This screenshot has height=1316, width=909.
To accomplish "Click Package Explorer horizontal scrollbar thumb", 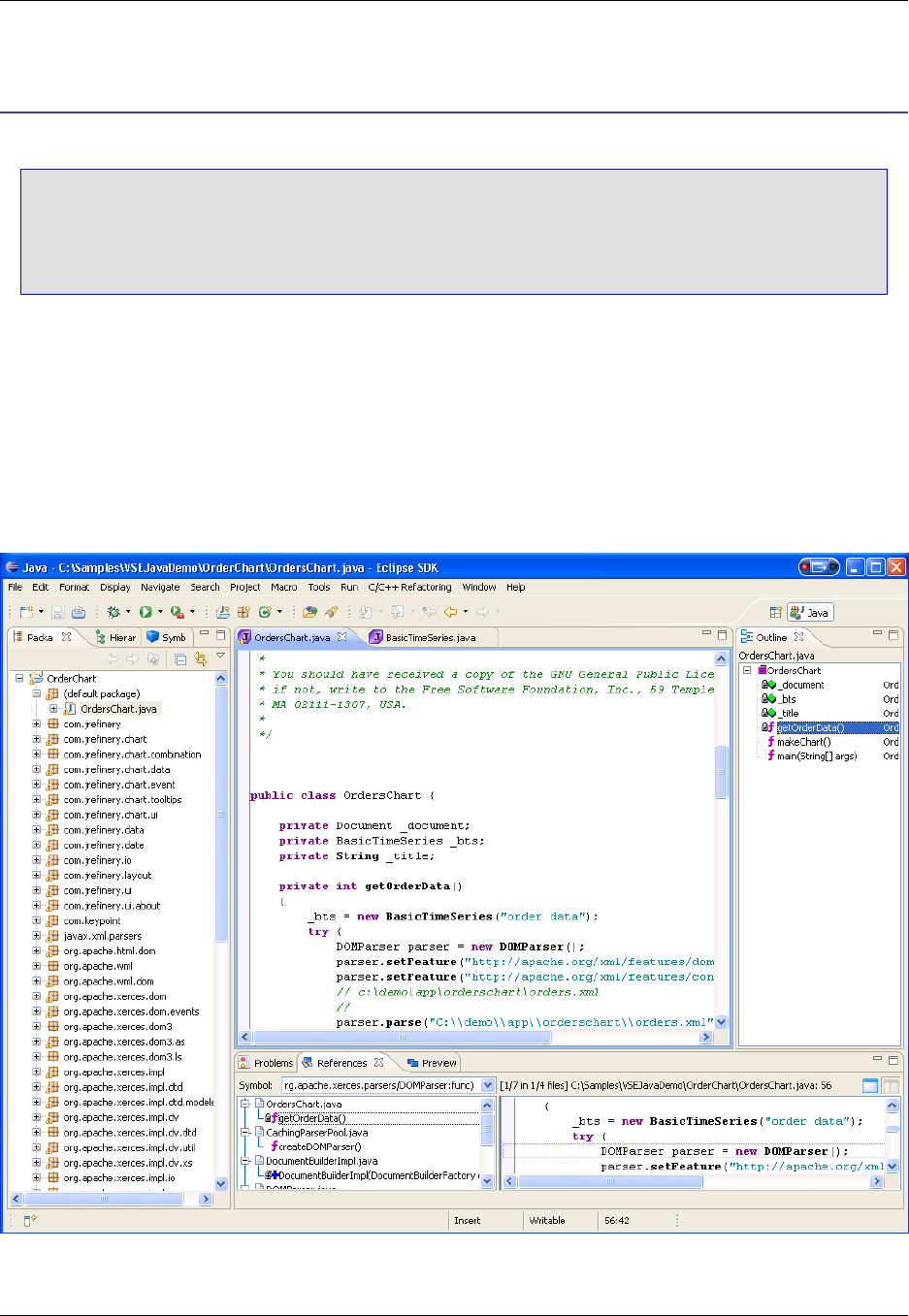I will pyautogui.click(x=104, y=1199).
